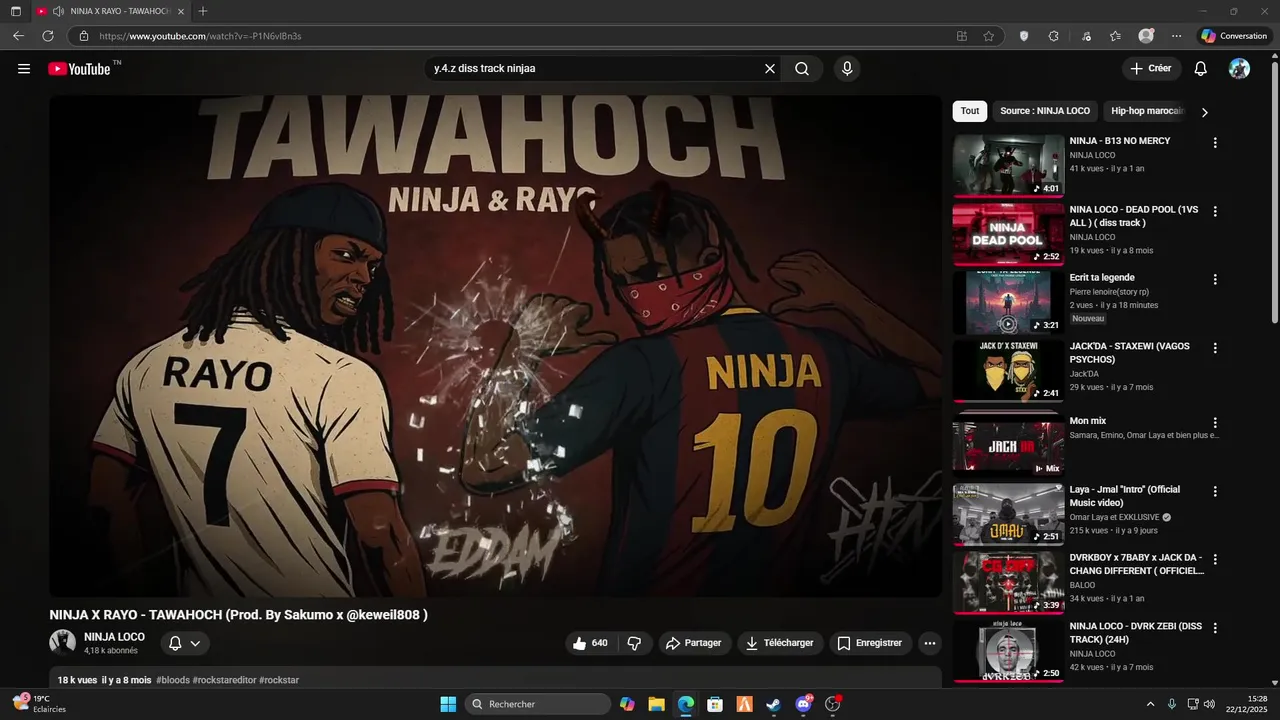Click the video player to pause

pos(496,346)
